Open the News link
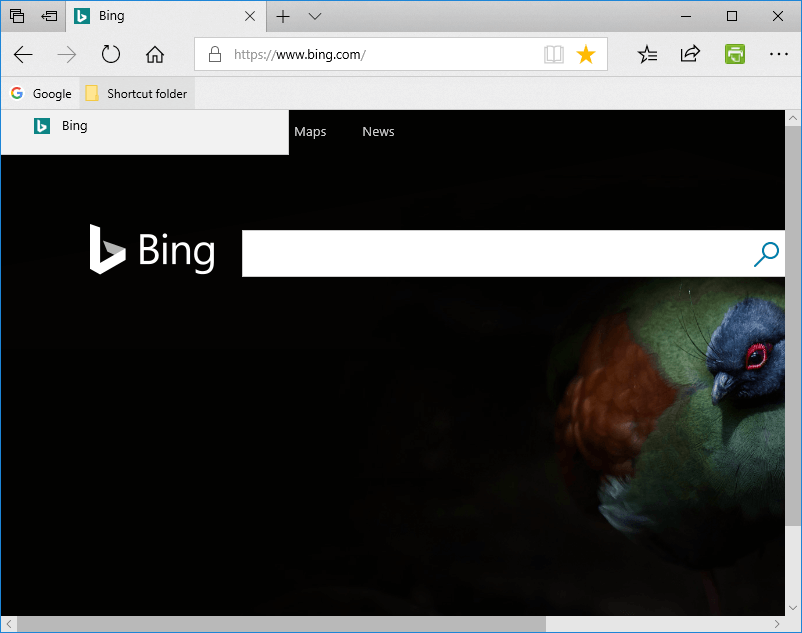 (378, 132)
